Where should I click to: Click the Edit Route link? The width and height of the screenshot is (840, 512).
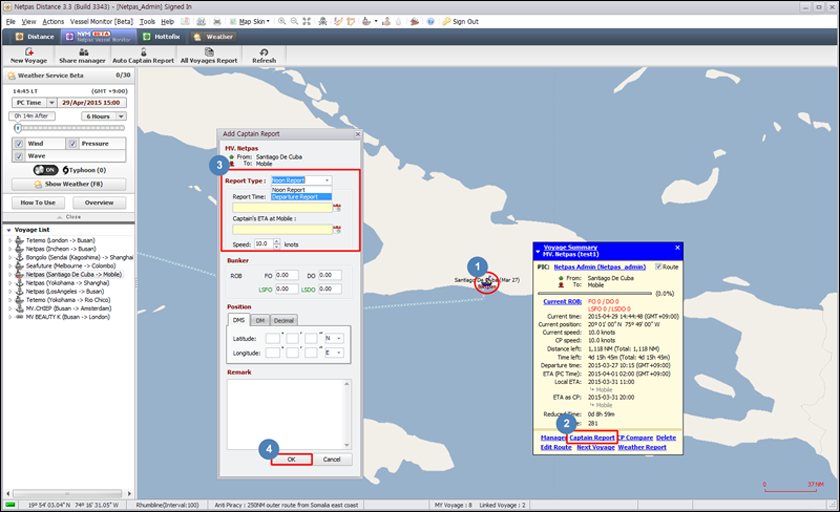click(556, 447)
